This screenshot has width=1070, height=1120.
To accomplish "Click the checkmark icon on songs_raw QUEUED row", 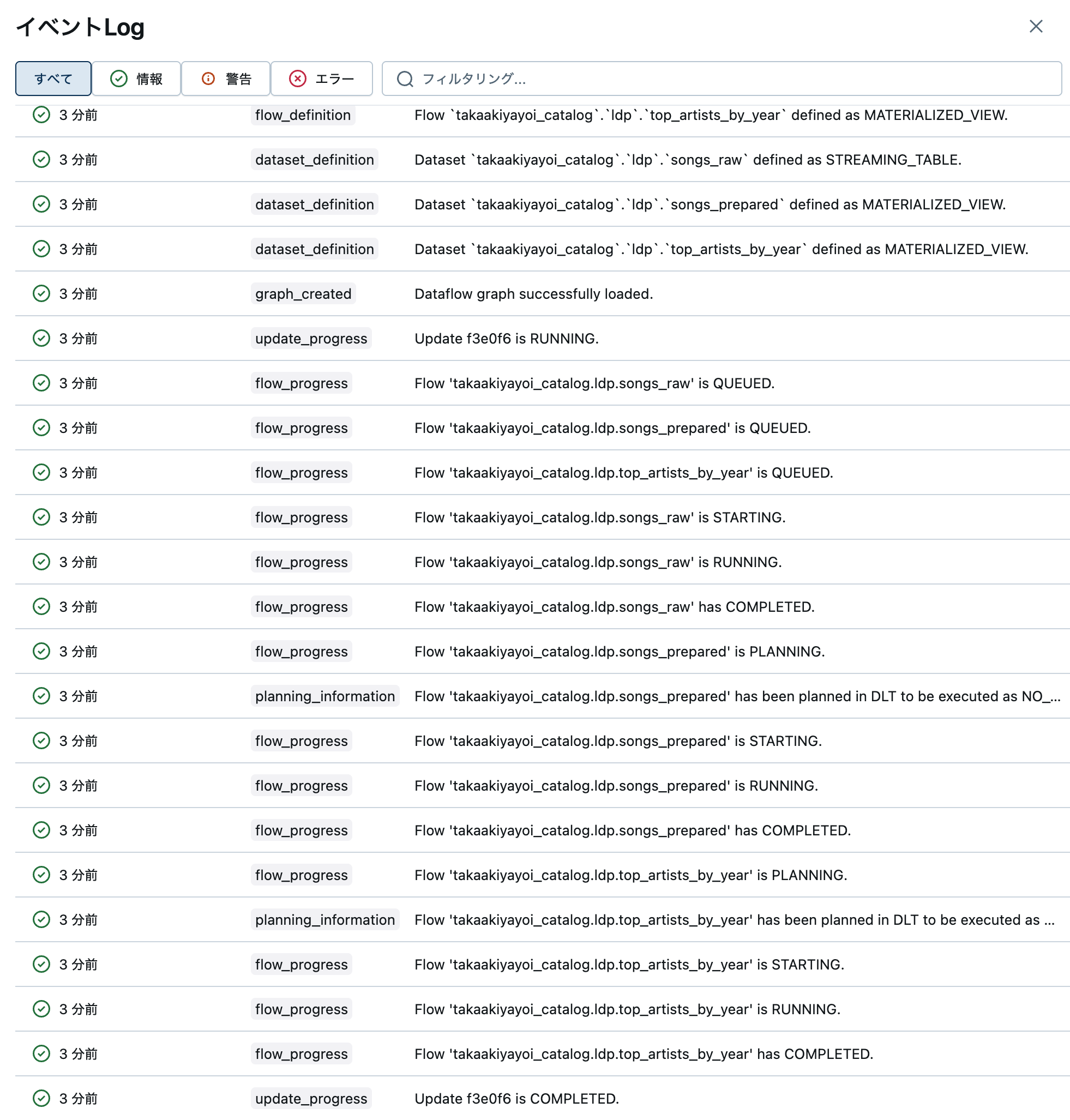I will (x=40, y=383).
